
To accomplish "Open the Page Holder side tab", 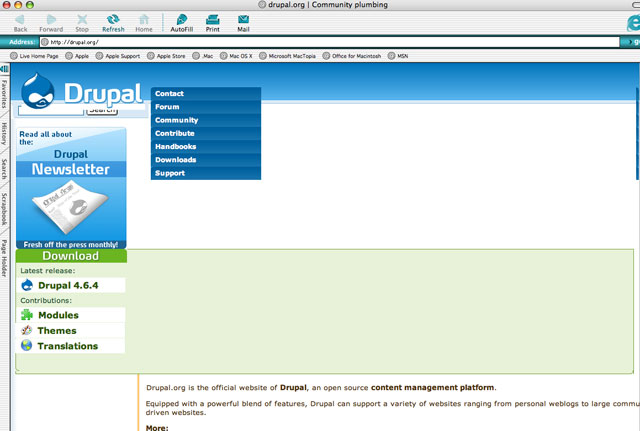I will pyautogui.click(x=4, y=258).
